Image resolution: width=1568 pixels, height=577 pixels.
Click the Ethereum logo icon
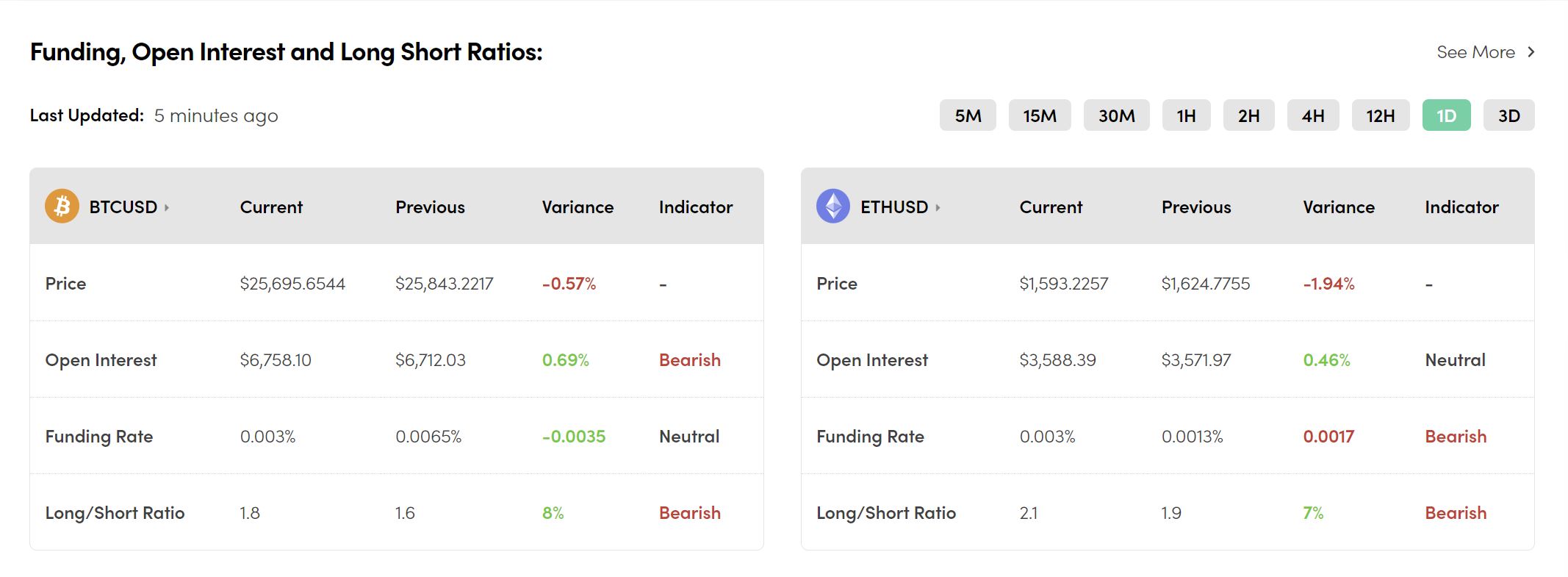[832, 207]
